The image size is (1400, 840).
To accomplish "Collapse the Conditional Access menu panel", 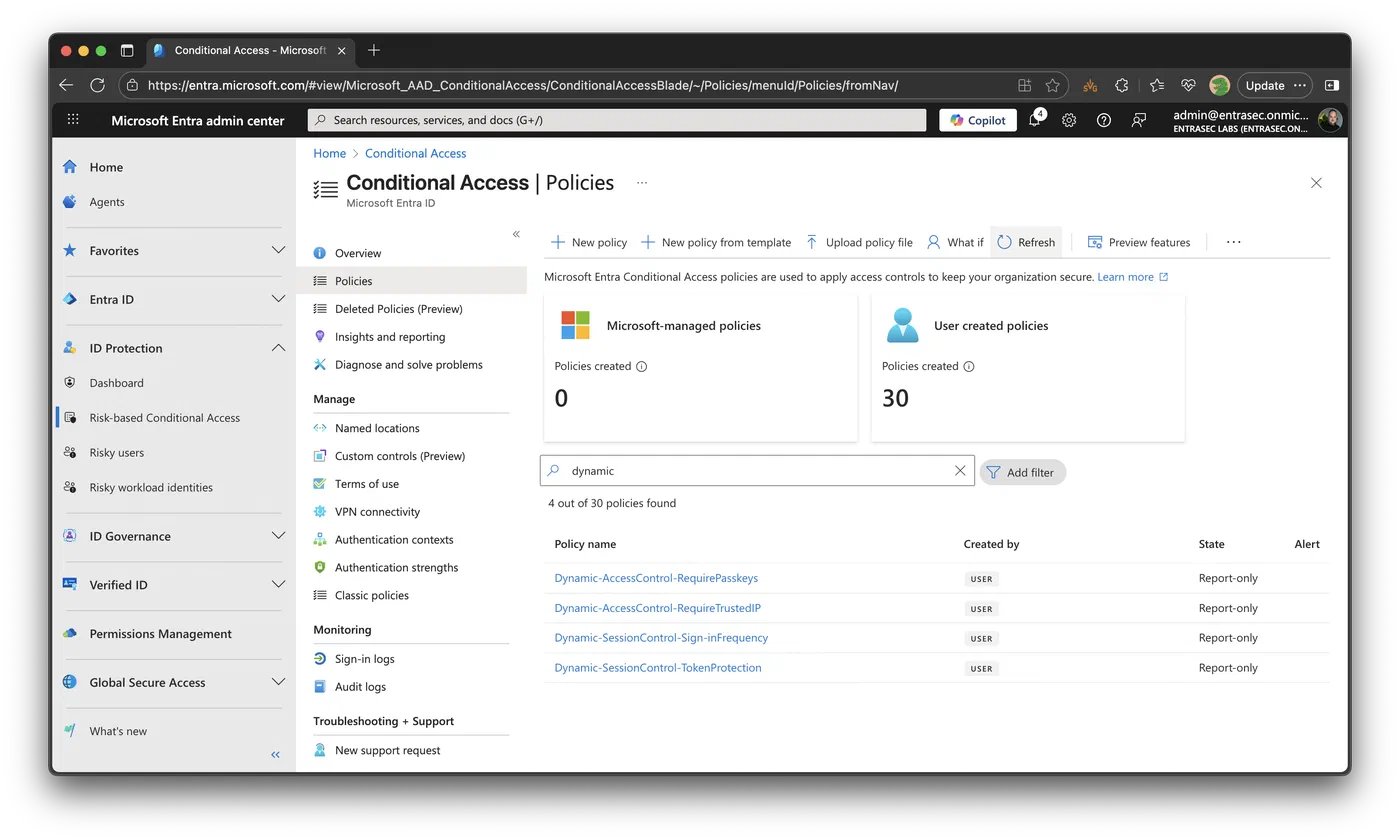I will pos(516,234).
